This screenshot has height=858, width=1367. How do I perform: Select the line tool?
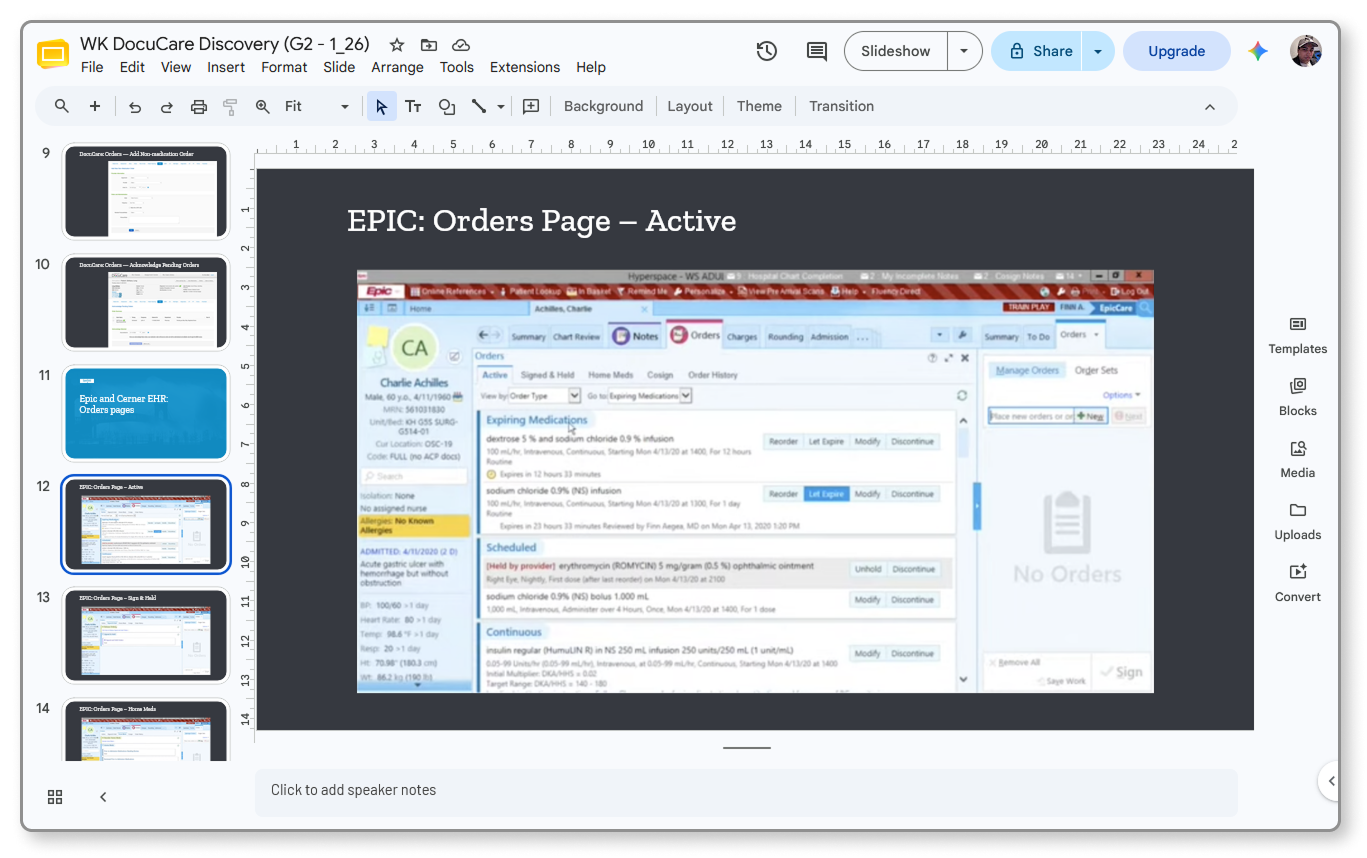479,106
